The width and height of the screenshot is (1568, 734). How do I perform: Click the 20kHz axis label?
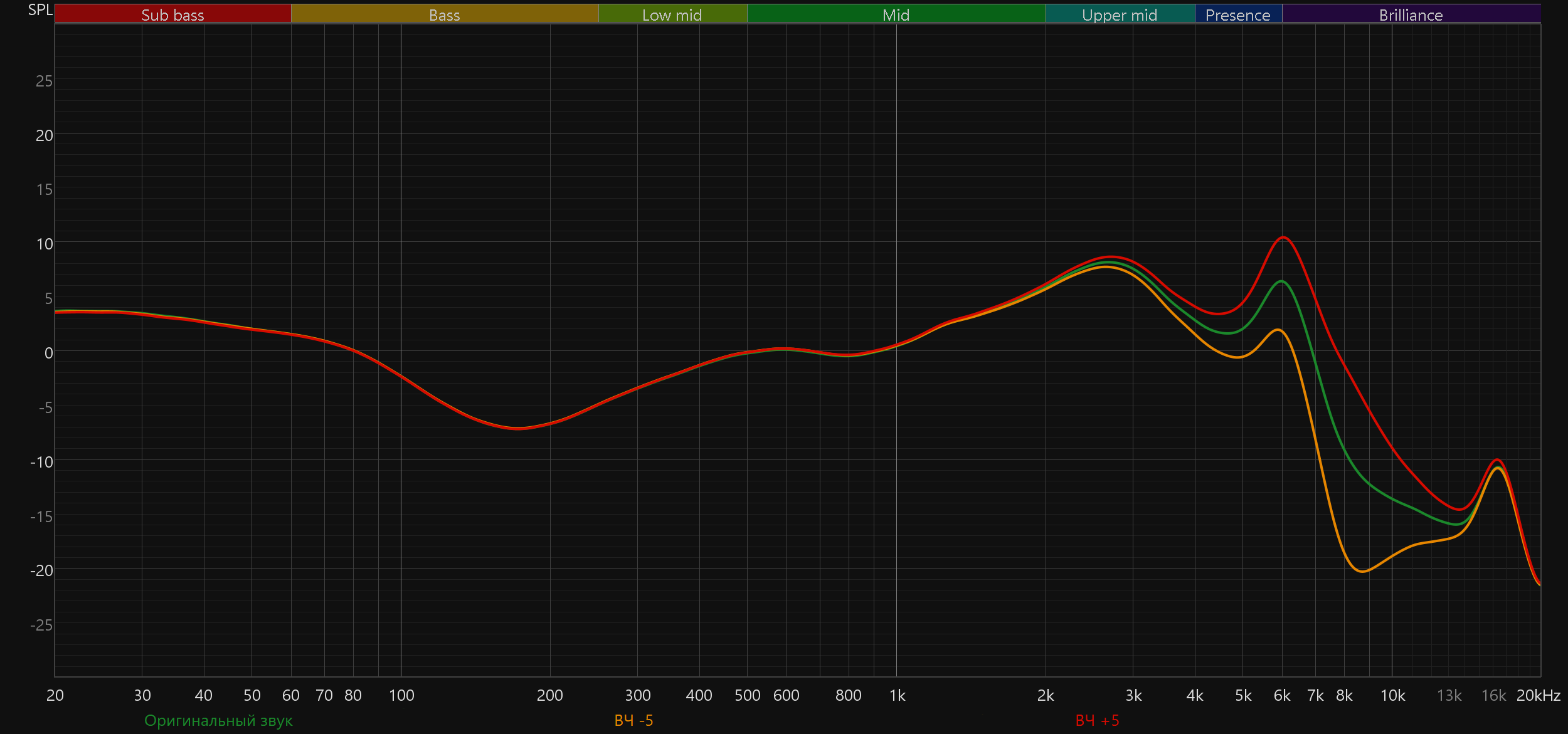pos(1538,695)
